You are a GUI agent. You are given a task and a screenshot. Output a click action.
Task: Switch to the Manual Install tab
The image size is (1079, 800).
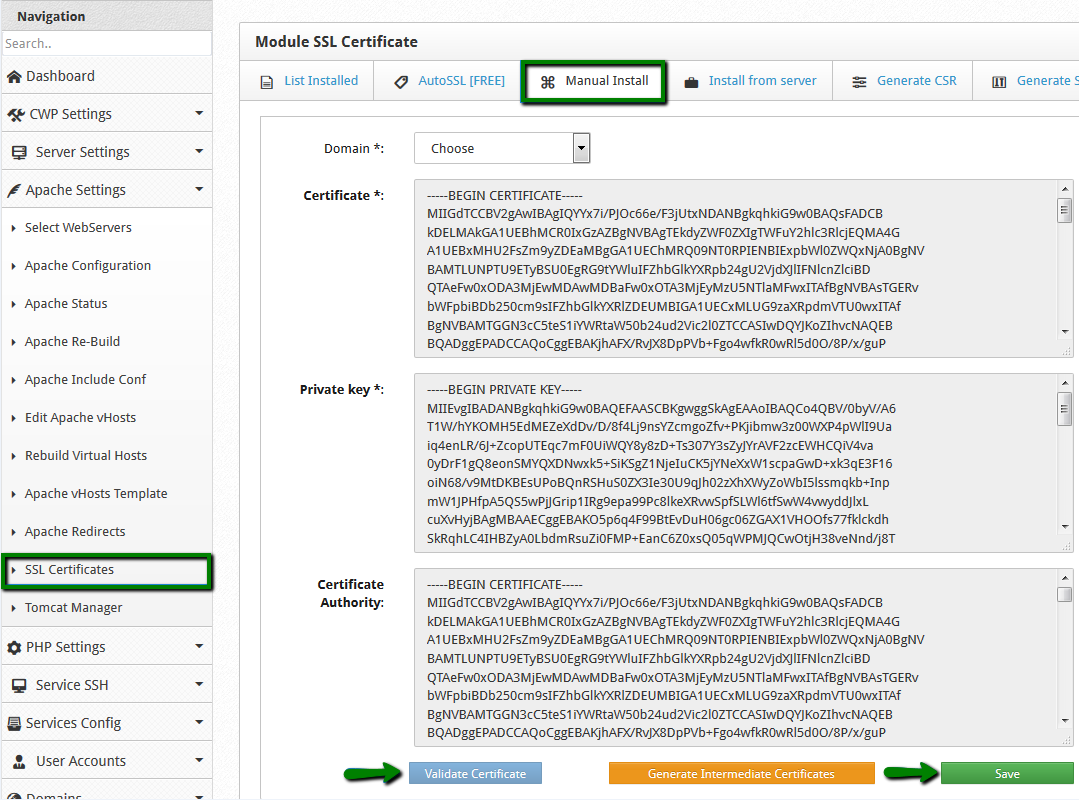[596, 81]
